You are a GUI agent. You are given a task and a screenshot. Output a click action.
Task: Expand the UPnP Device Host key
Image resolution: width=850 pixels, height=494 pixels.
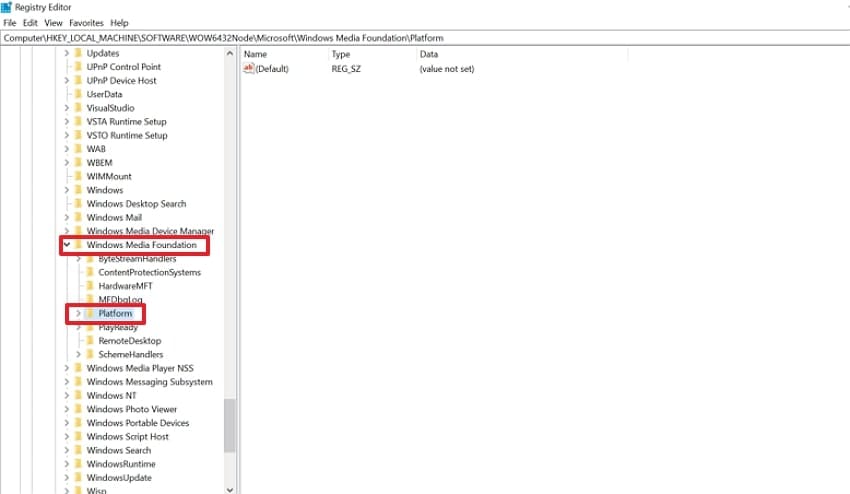pyautogui.click(x=67, y=80)
